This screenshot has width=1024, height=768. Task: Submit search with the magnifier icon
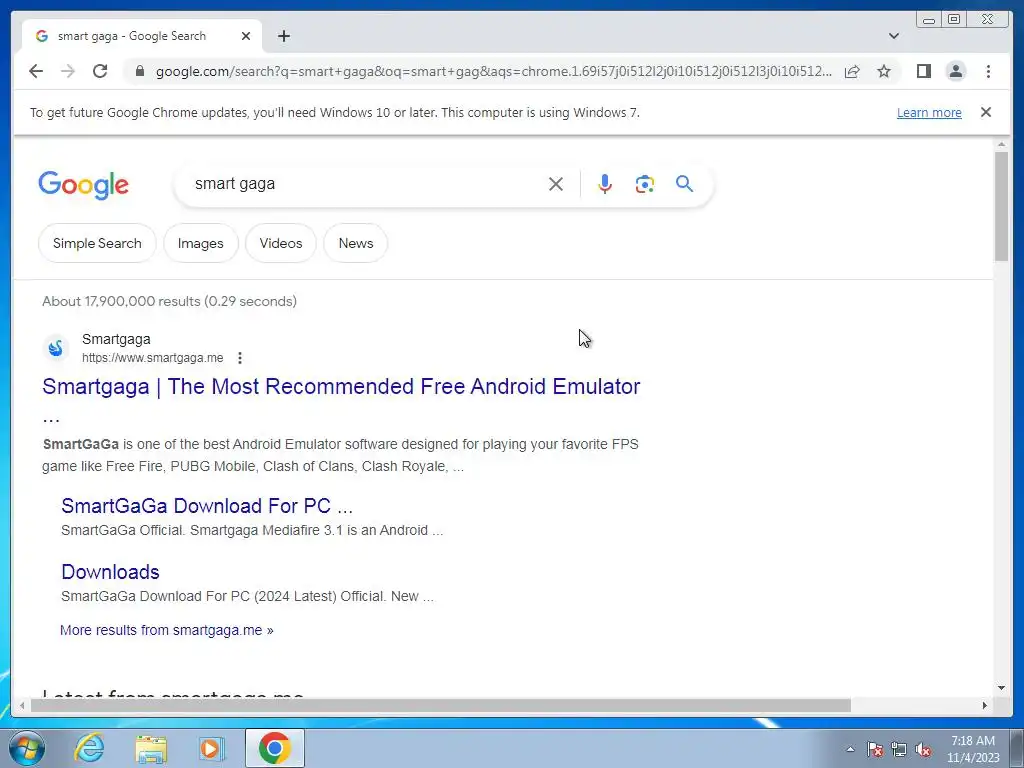tap(684, 184)
